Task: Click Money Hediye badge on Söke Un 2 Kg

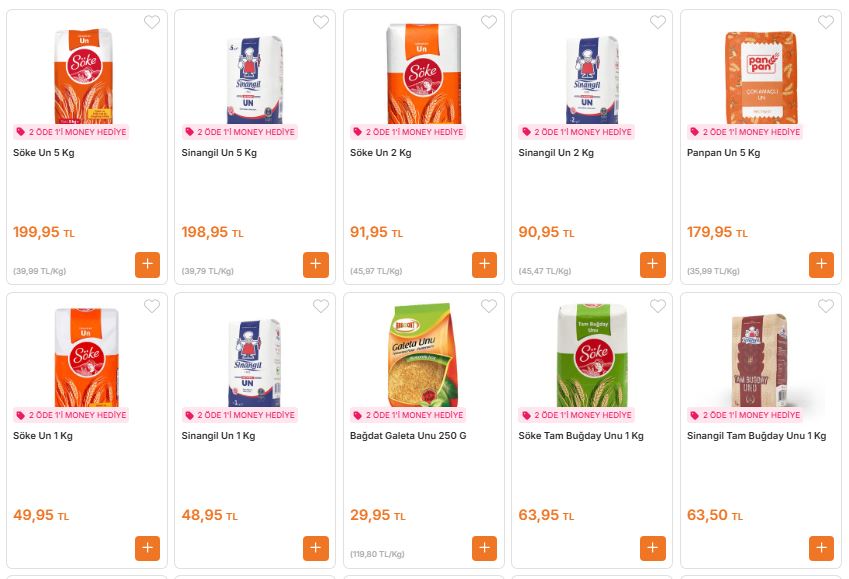Action: (x=407, y=132)
